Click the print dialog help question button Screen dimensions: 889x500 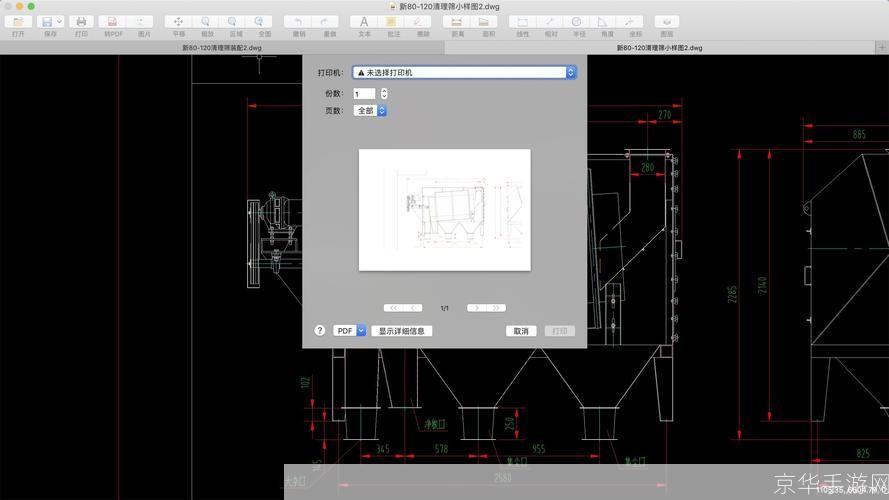[x=320, y=330]
